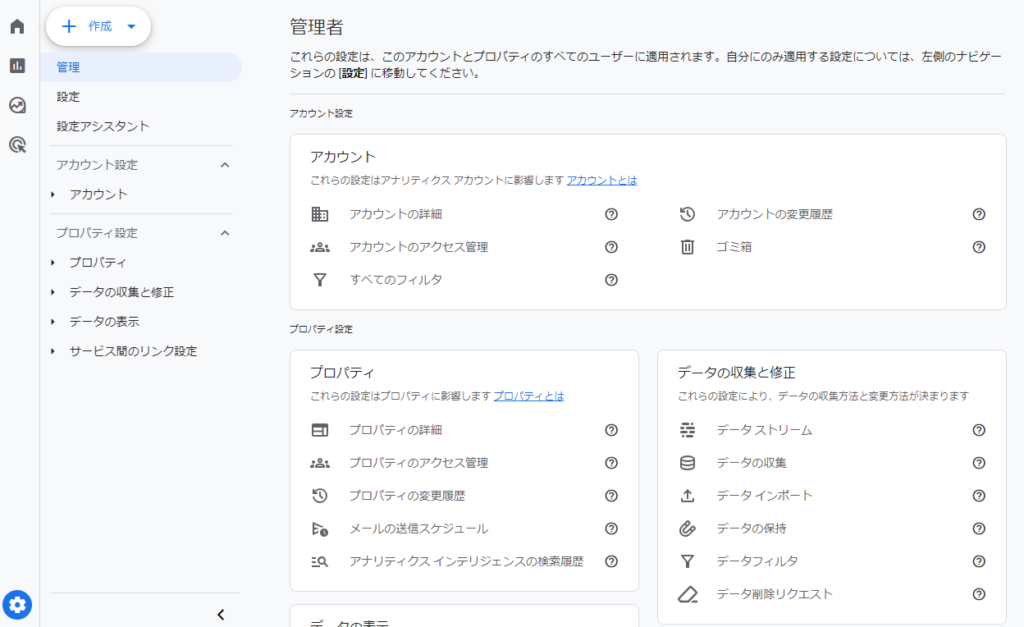Click help icon beside データ ストリーム
This screenshot has width=1024, height=627.
[979, 430]
